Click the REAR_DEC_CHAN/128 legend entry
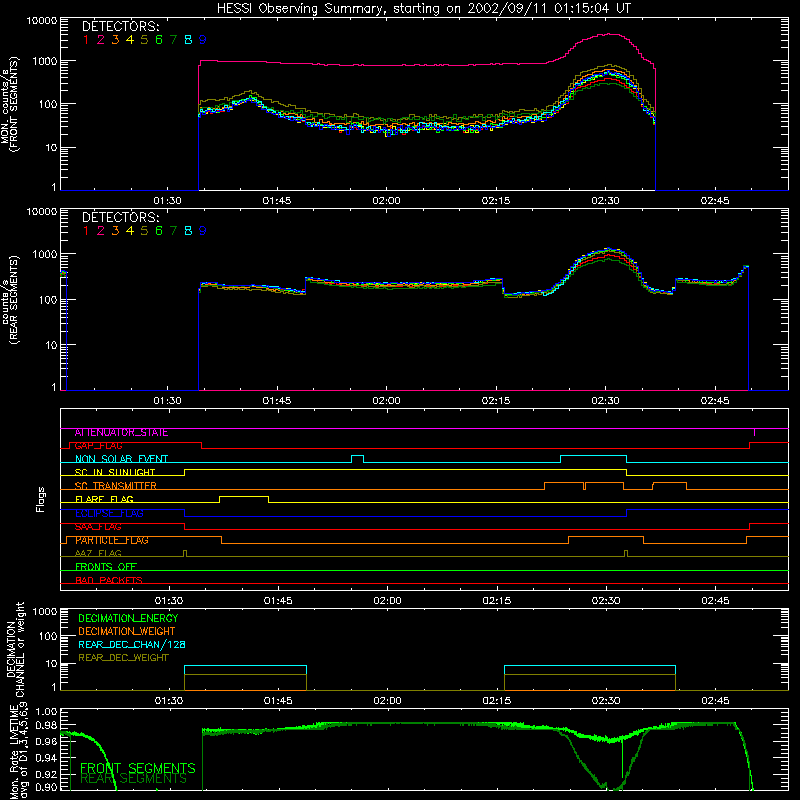Viewport: 800px width, 800px height. click(132, 645)
